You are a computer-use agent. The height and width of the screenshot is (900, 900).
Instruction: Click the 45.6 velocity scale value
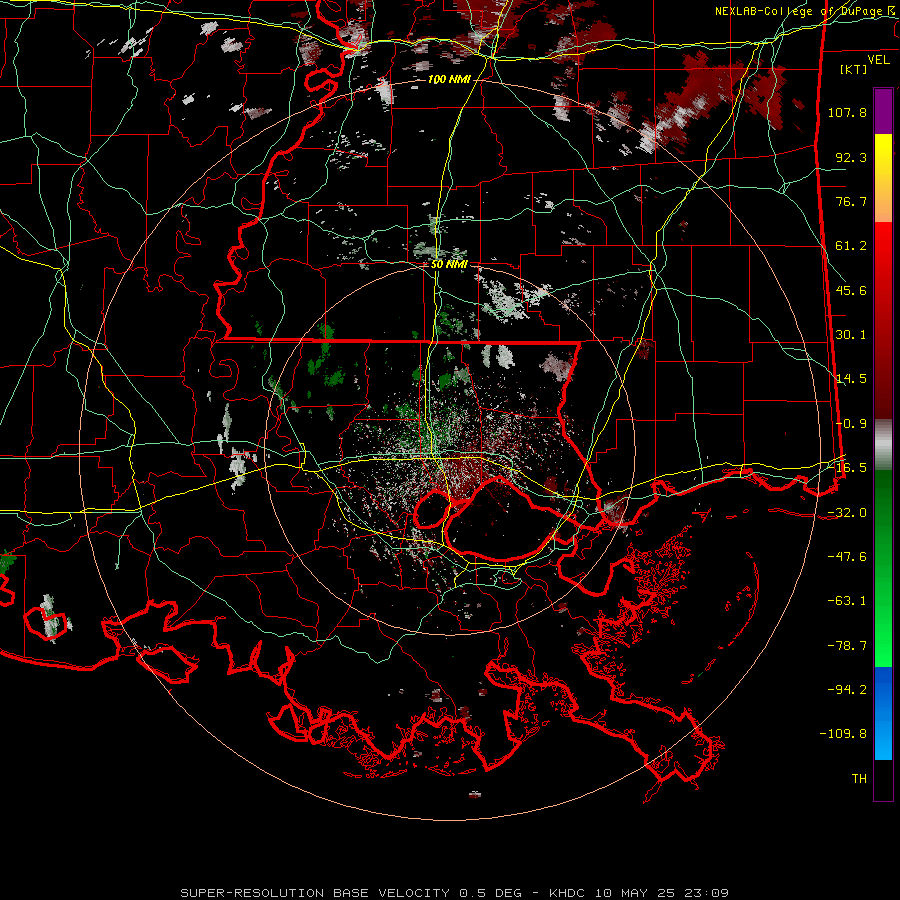(x=851, y=290)
